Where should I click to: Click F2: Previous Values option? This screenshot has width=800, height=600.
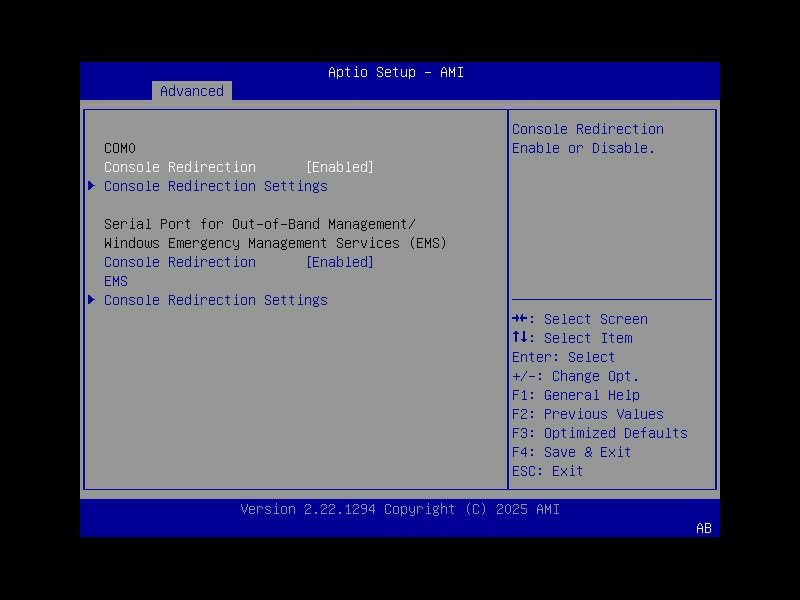coord(584,414)
